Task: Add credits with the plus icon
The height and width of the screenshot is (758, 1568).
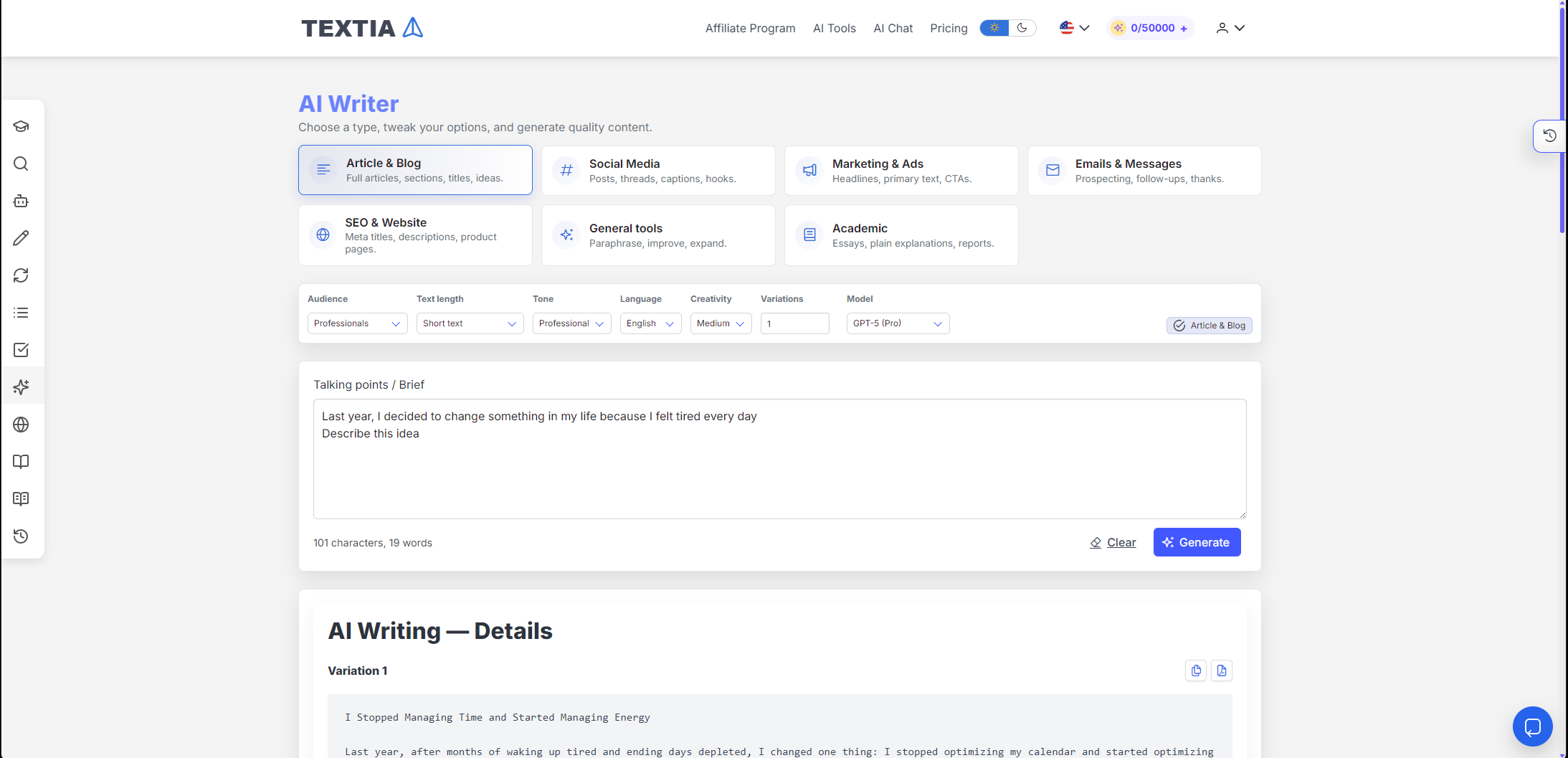Action: tap(1184, 29)
